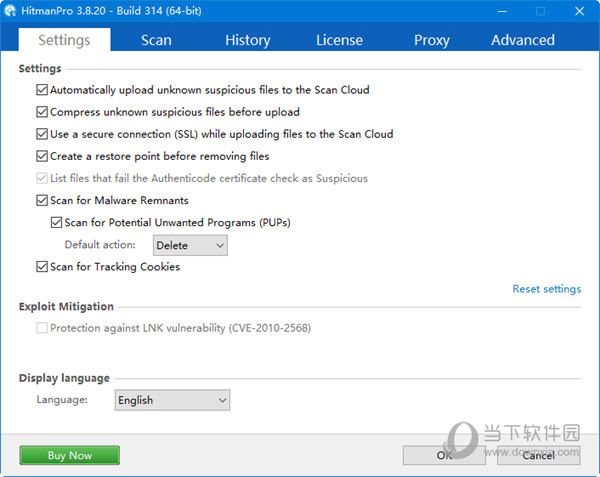The width and height of the screenshot is (600, 477).
Task: Toggle automatic upload of suspicious files checkbox
Action: (x=42, y=90)
